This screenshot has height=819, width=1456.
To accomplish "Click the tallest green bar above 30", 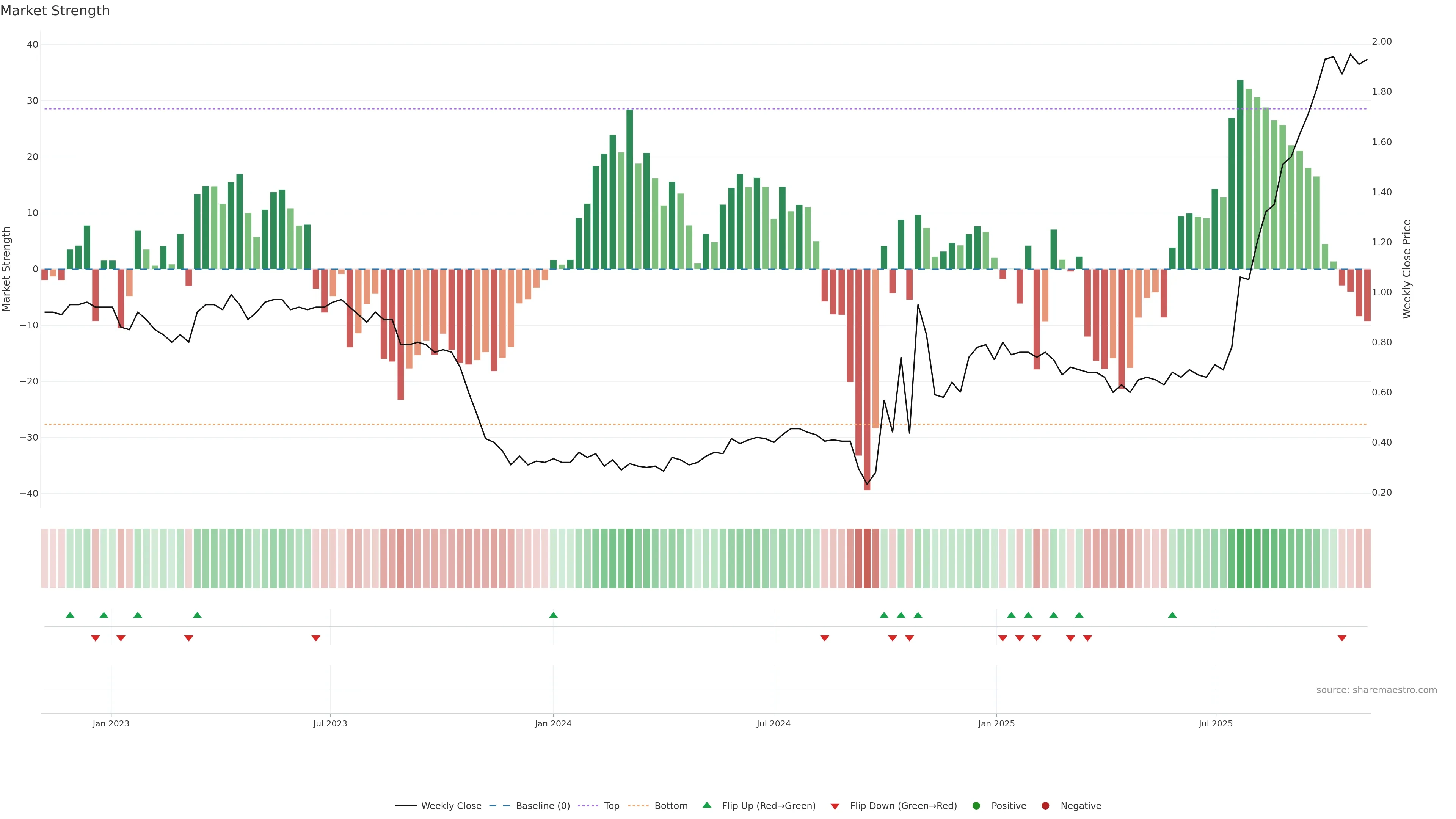I will (x=1240, y=169).
